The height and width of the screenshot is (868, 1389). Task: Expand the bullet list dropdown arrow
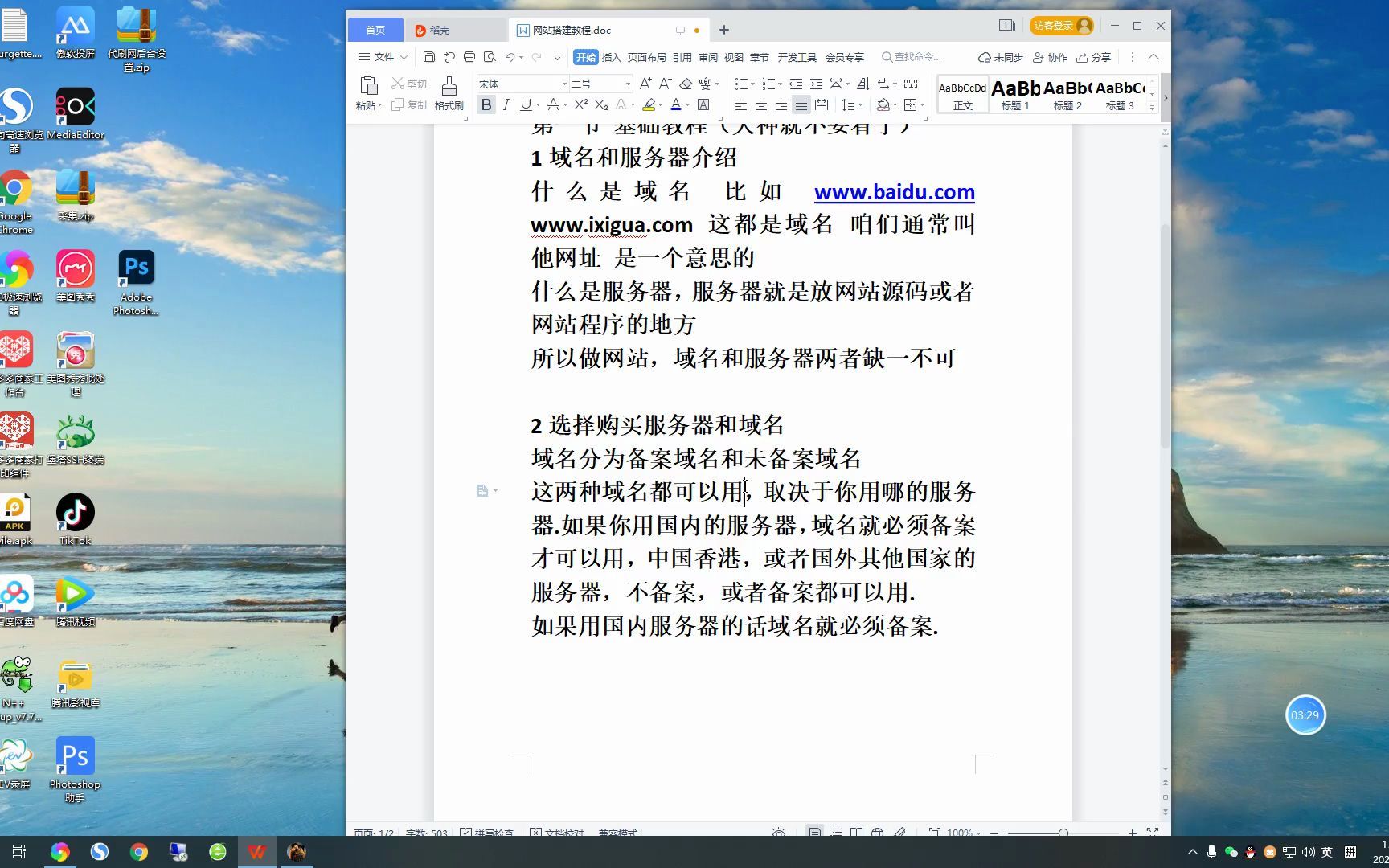tap(753, 84)
